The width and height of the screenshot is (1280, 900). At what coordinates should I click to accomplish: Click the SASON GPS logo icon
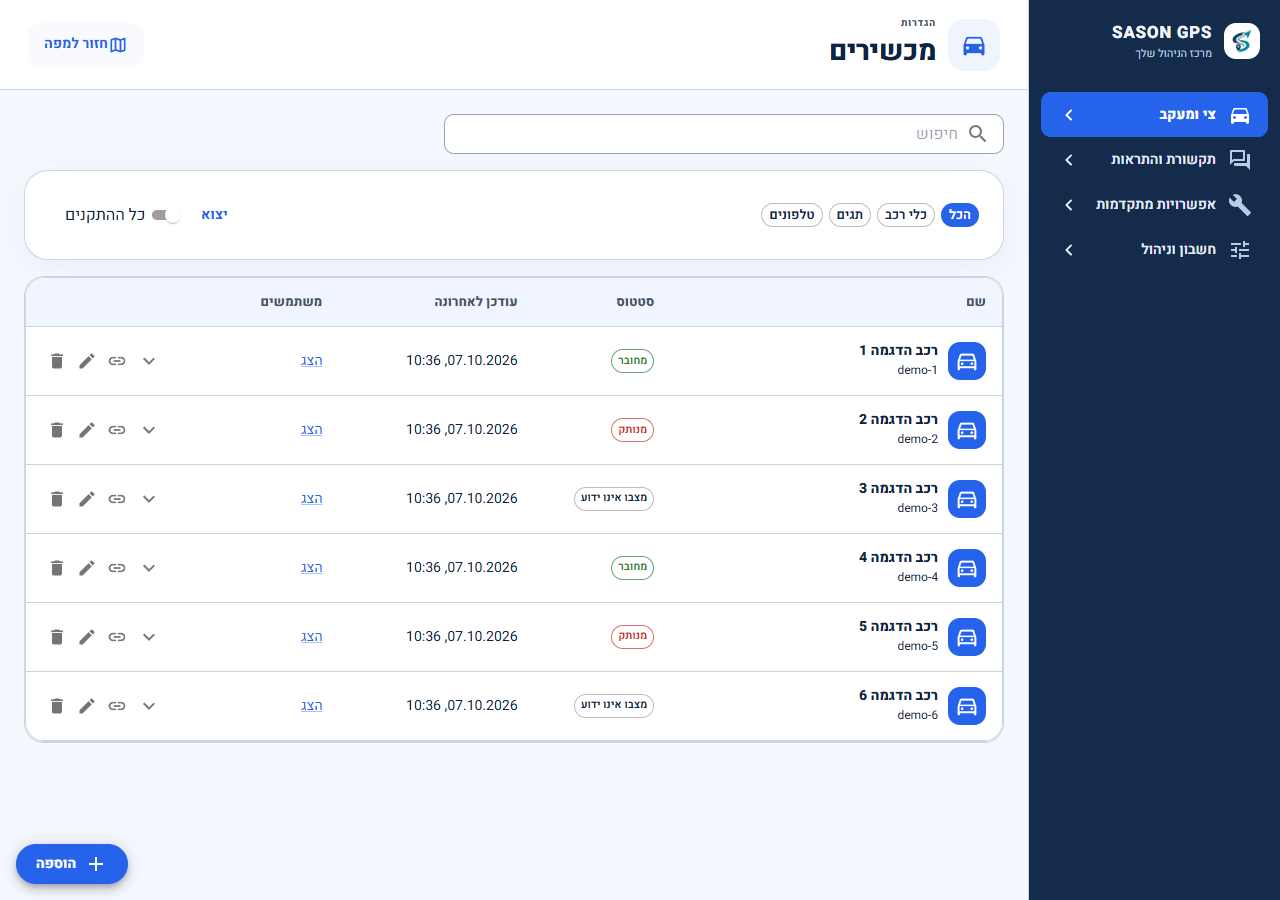1242,42
